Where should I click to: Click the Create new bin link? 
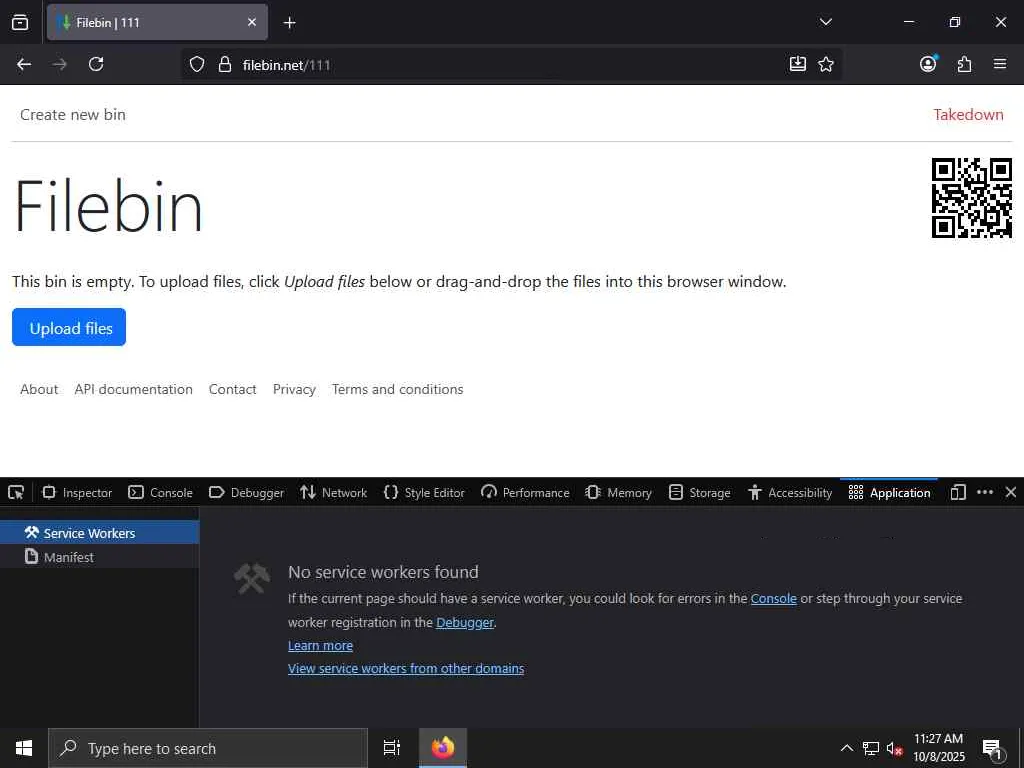tap(72, 114)
